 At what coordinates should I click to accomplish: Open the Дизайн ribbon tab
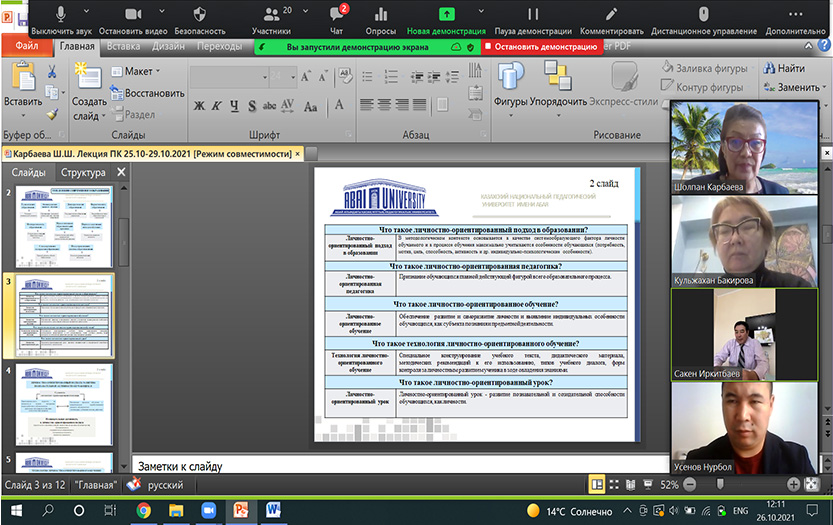[168, 46]
